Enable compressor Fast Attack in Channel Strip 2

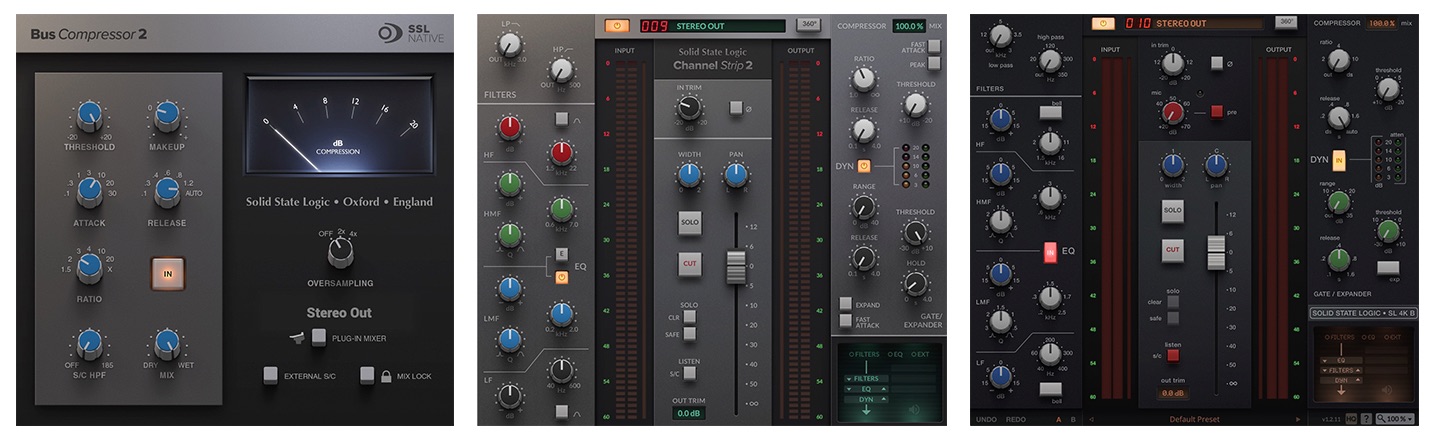point(934,46)
